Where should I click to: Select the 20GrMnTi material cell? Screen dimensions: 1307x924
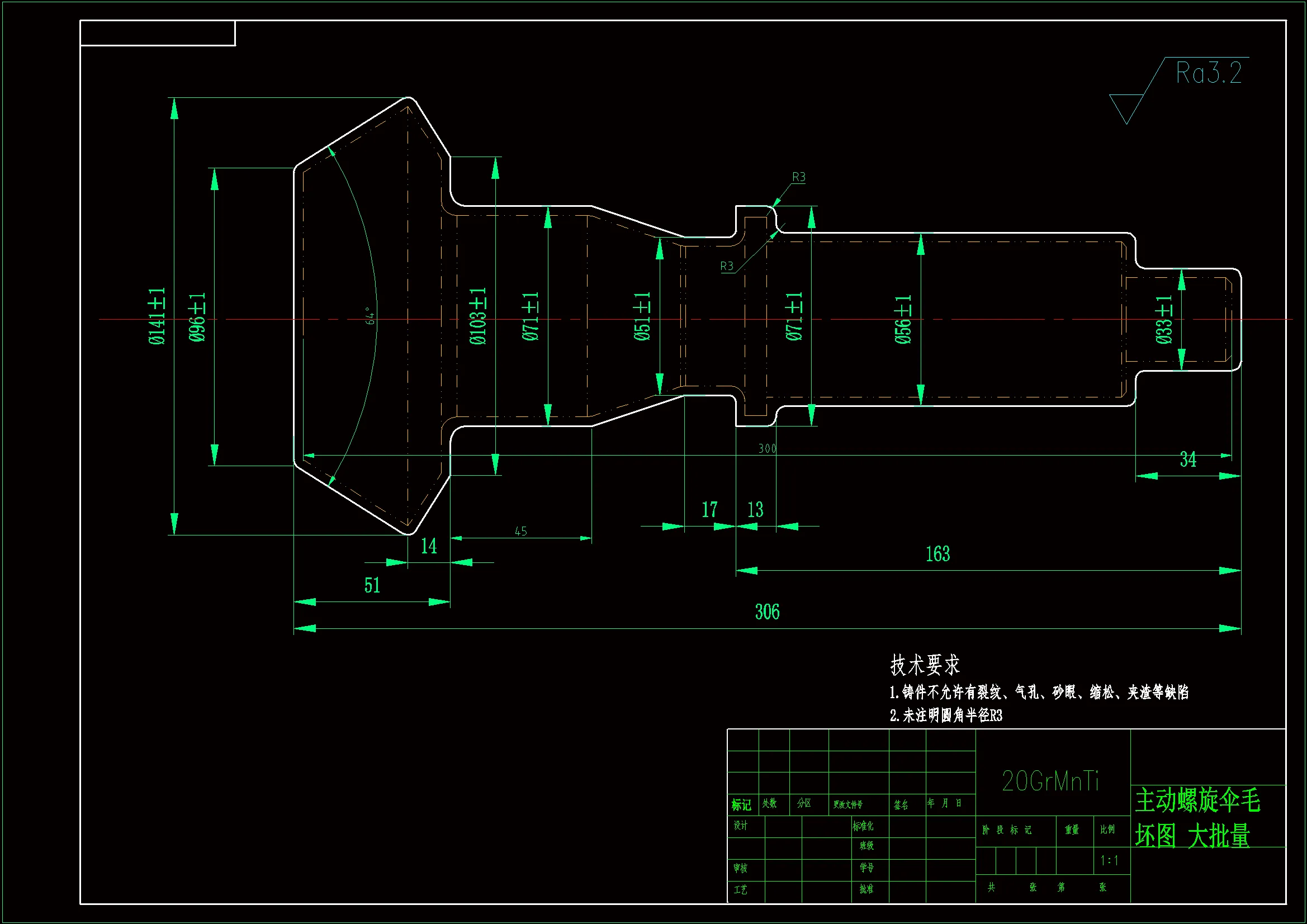tap(1050, 781)
